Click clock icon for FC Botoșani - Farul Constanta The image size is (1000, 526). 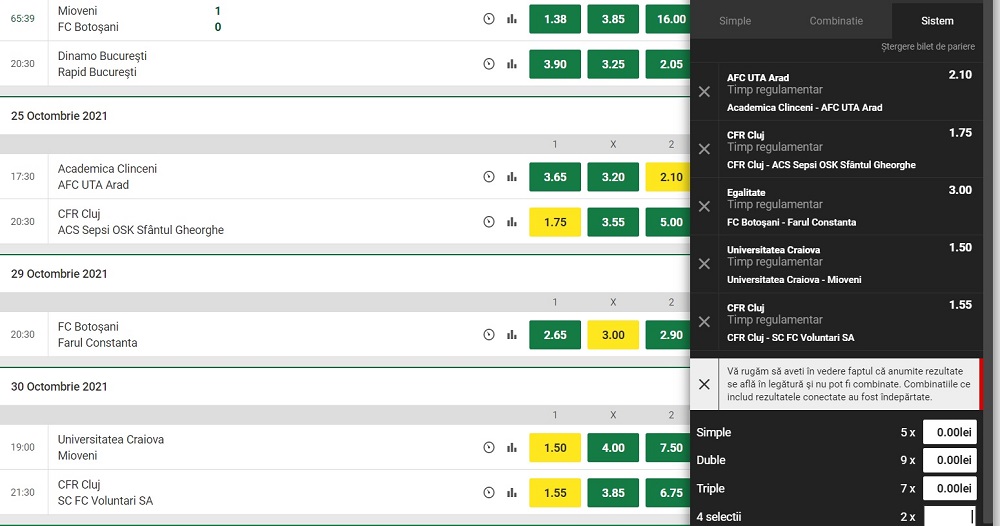pos(489,335)
